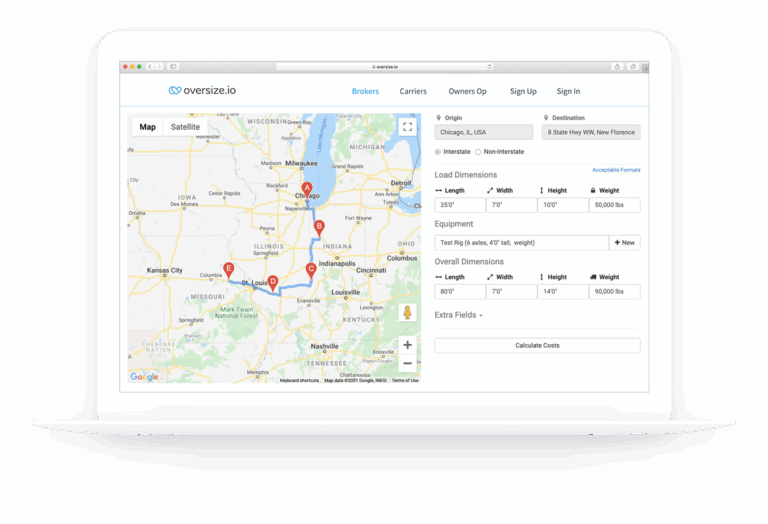Image resolution: width=768 pixels, height=524 pixels.
Task: Expand the Extra Fields section
Action: pos(459,315)
